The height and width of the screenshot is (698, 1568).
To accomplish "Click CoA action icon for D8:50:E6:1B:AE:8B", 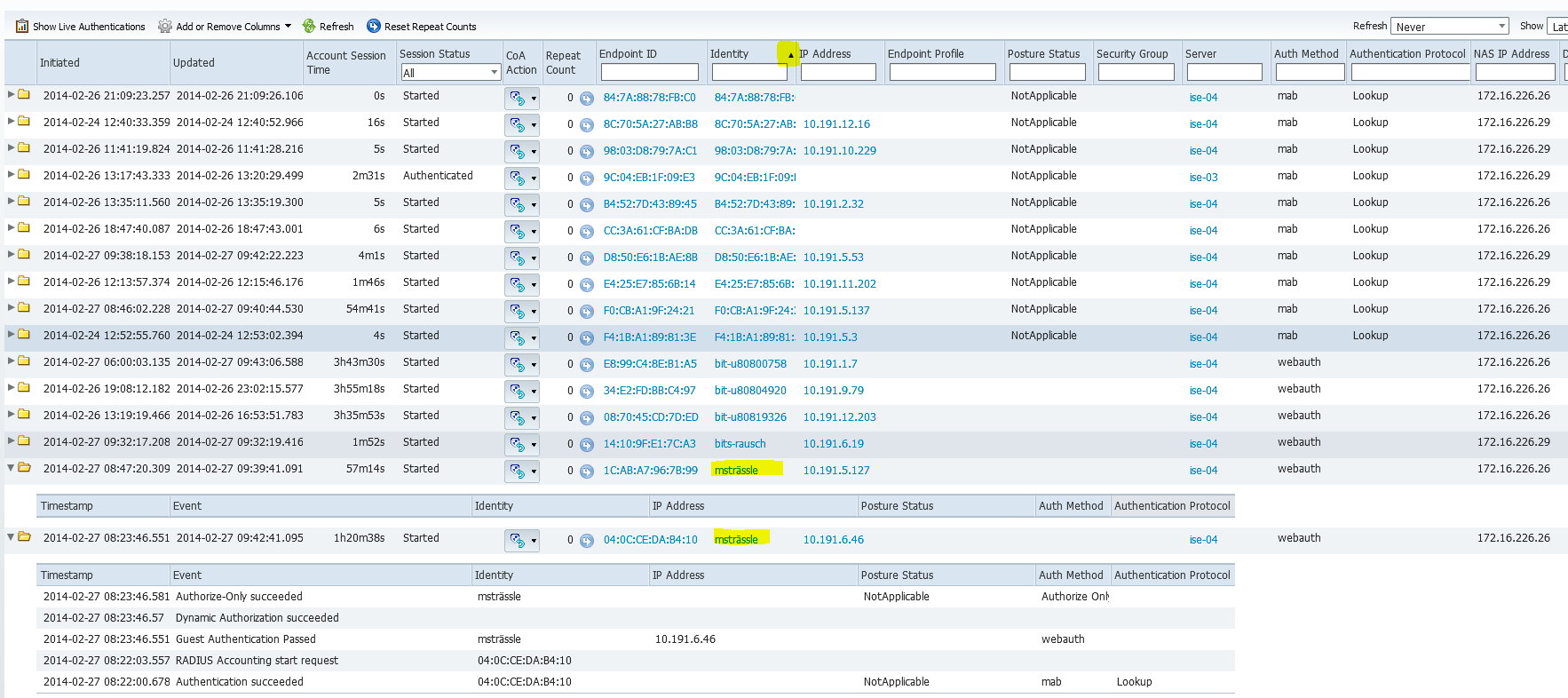I will pos(518,258).
